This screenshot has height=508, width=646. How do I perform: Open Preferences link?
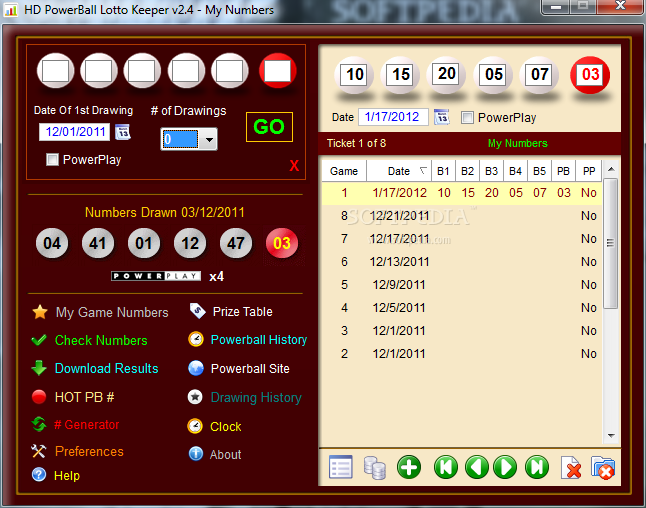(x=89, y=452)
